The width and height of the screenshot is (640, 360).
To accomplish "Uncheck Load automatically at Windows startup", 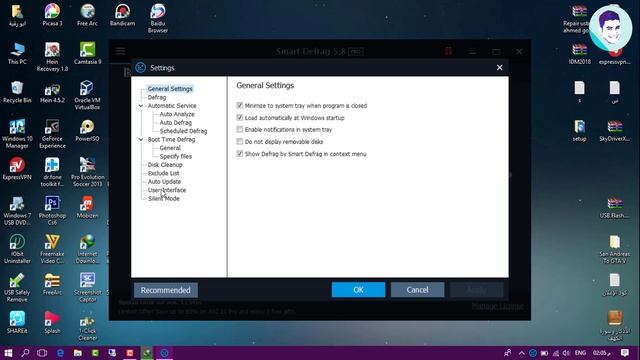I will (240, 118).
